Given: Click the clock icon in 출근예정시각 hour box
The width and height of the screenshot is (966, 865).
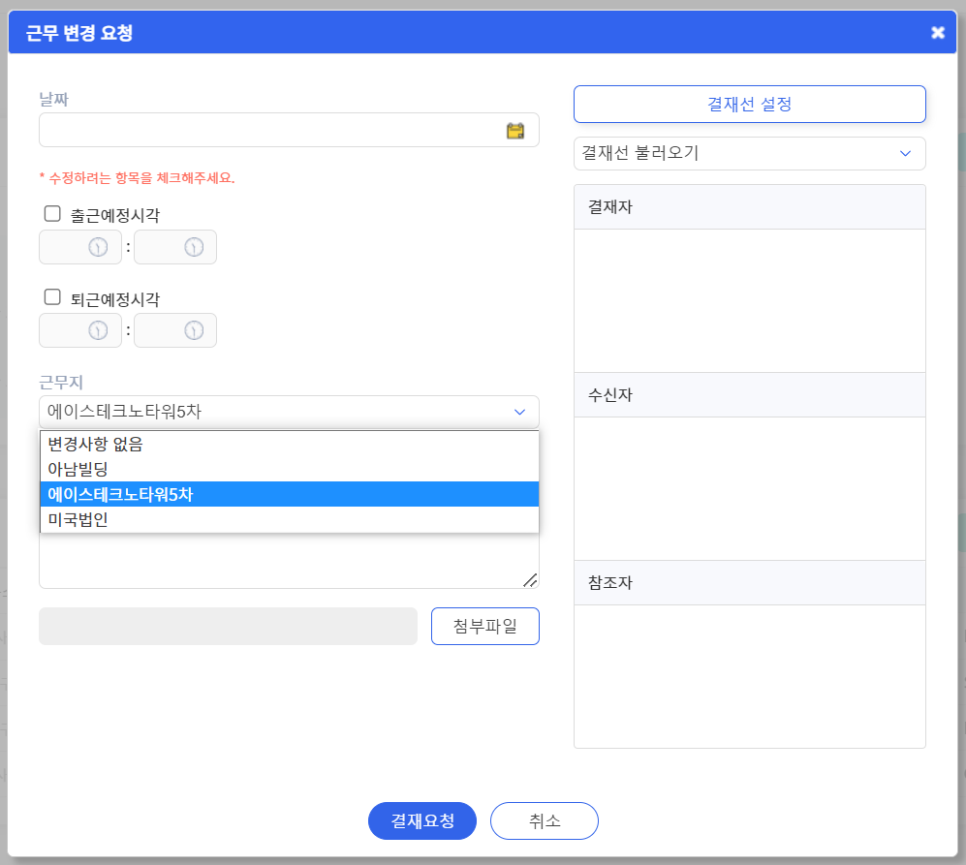Looking at the screenshot, I should pyautogui.click(x=98, y=247).
